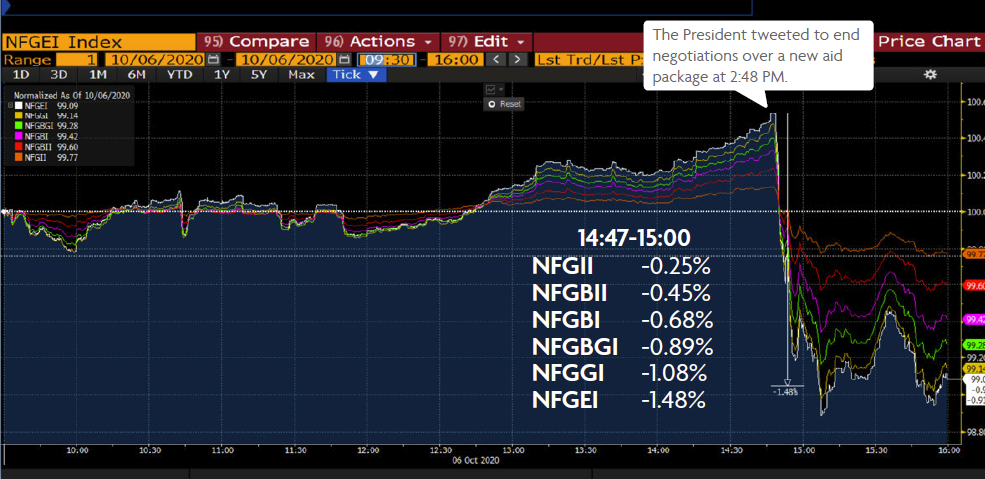The image size is (985, 479).
Task: Click the Reset zoom button on chart
Action: click(504, 103)
